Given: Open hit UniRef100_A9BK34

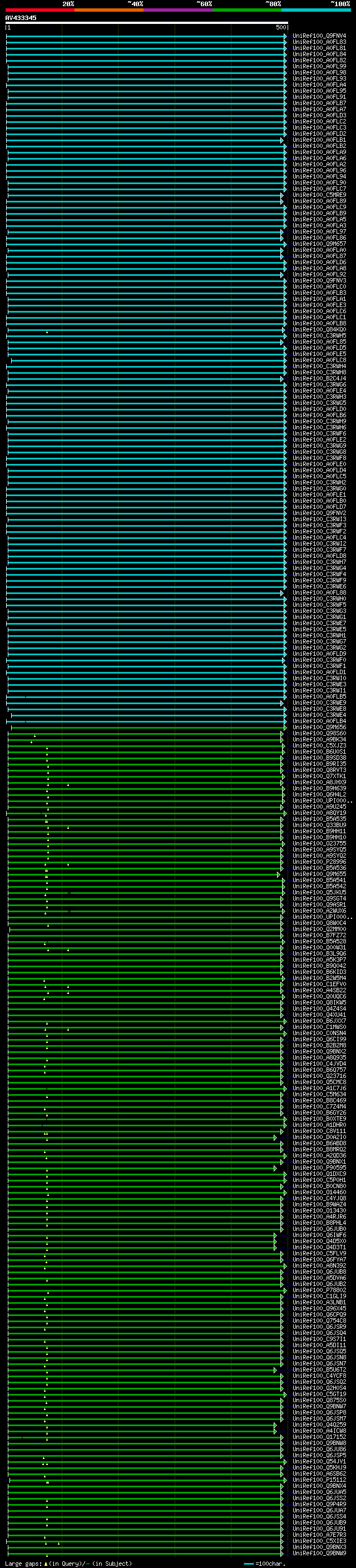Looking at the screenshot, I should pyautogui.click(x=319, y=739).
